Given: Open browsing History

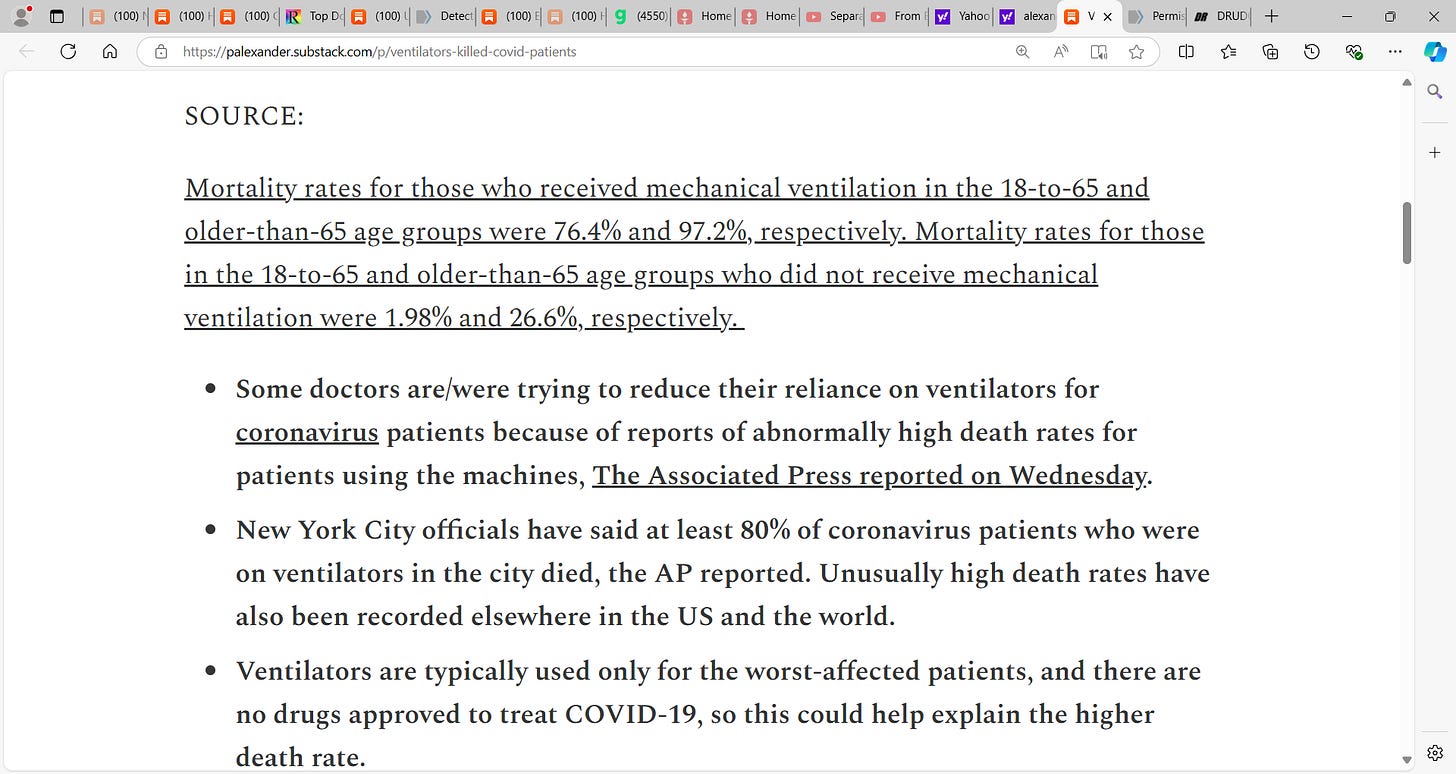Looking at the screenshot, I should click(x=1312, y=52).
